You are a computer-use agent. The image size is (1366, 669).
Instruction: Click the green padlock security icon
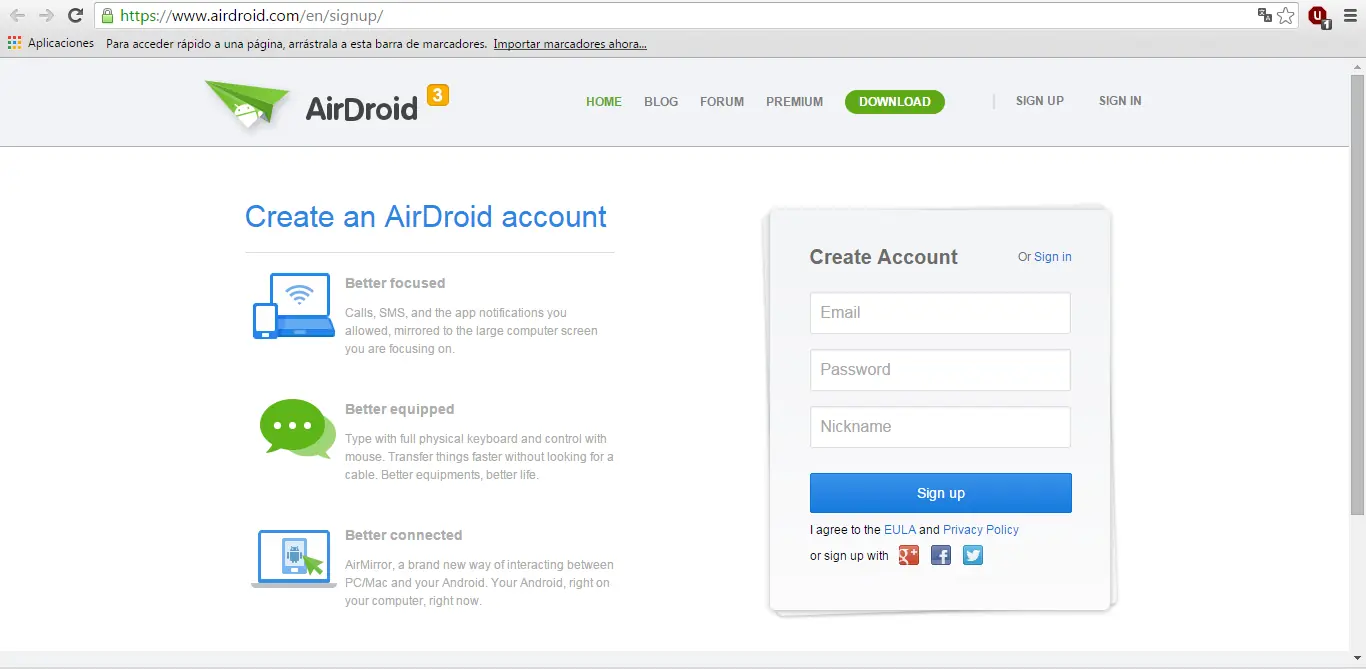(107, 16)
